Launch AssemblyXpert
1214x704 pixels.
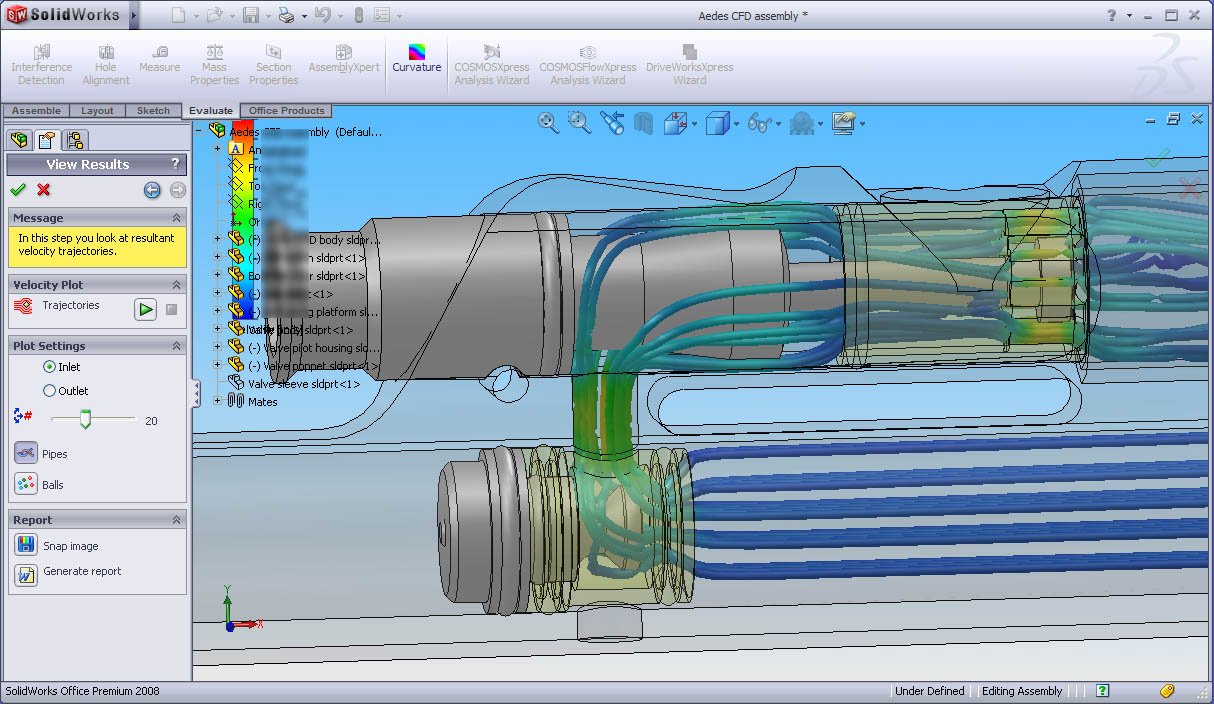click(344, 59)
